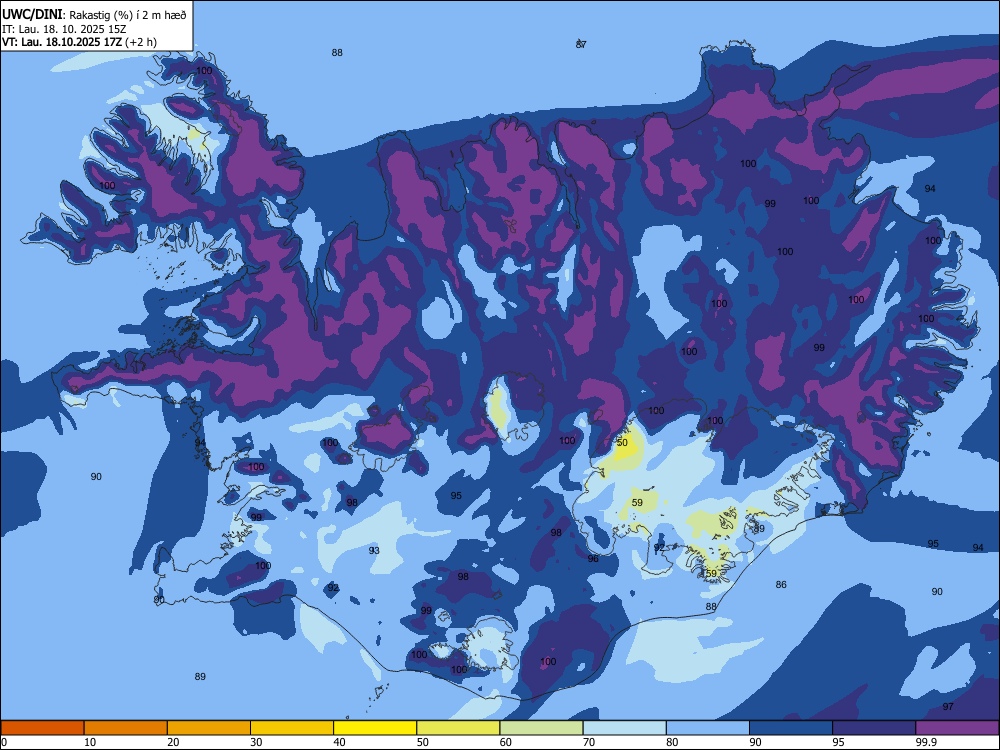
Task: Click the indigo 95–99.9 legend swatch
Action: [x=874, y=728]
